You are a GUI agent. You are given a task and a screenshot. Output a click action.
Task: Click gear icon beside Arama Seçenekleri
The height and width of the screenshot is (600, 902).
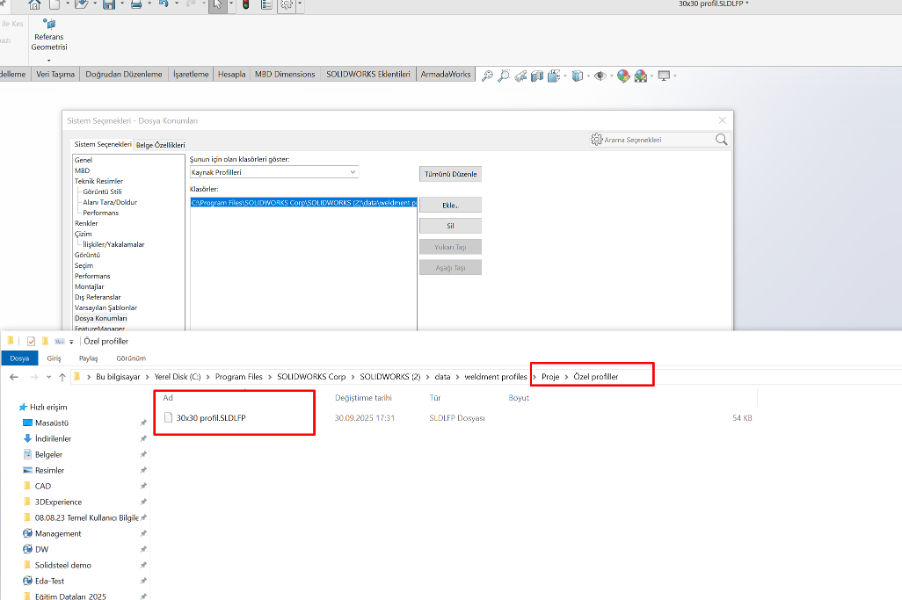(597, 139)
